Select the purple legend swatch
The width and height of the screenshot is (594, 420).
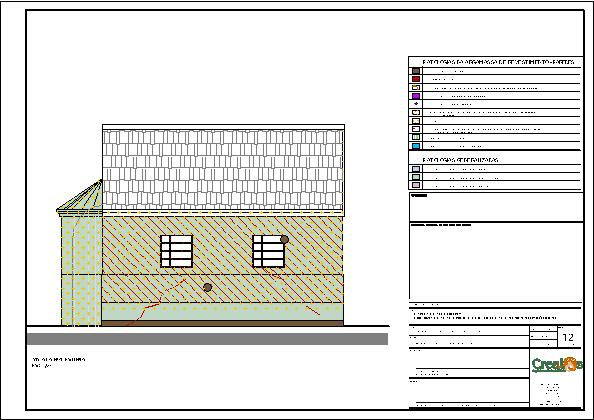[416, 96]
